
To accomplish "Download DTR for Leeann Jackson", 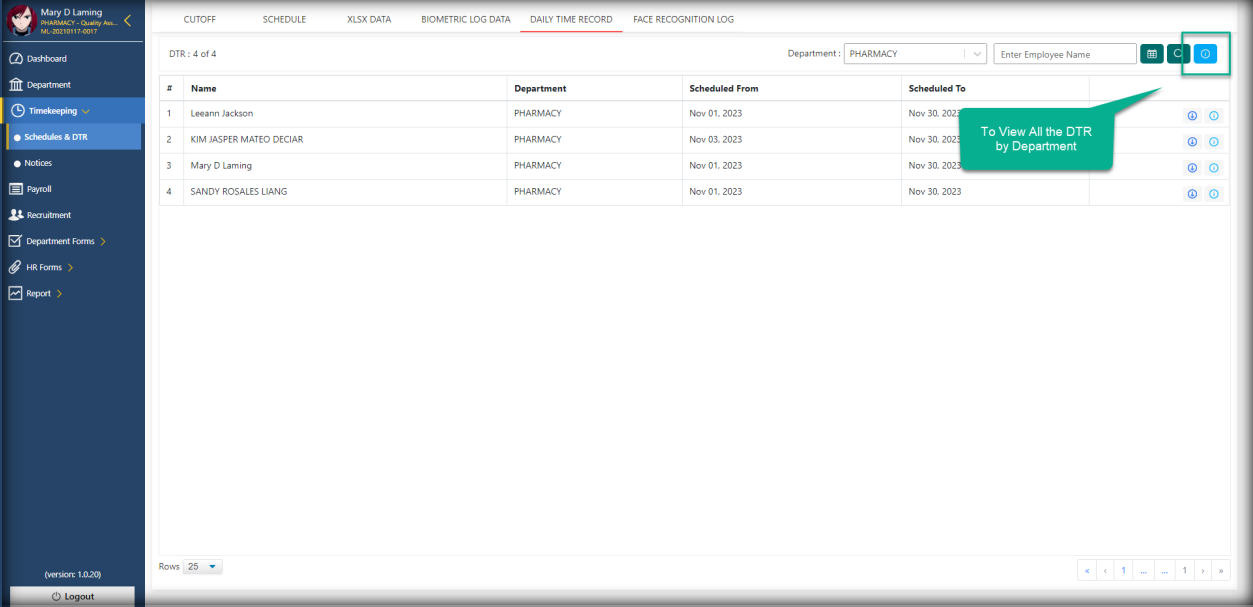I will pos(1192,116).
